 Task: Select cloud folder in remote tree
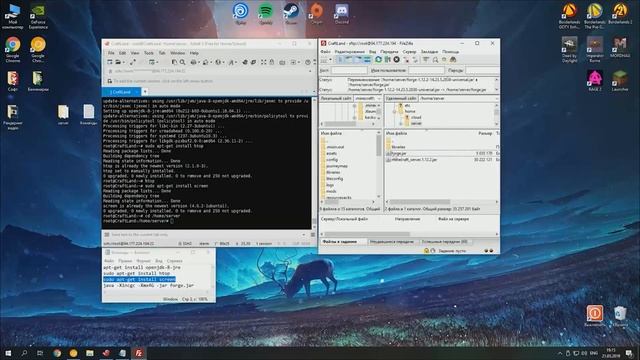click(x=416, y=117)
